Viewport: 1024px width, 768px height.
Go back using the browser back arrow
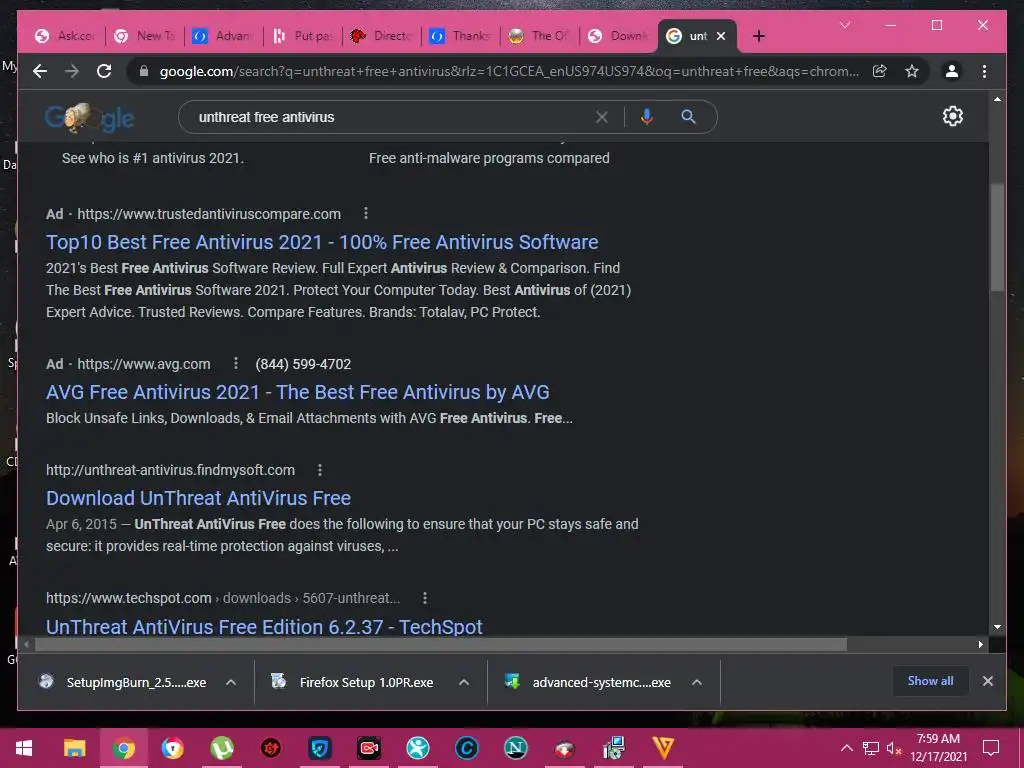[40, 71]
